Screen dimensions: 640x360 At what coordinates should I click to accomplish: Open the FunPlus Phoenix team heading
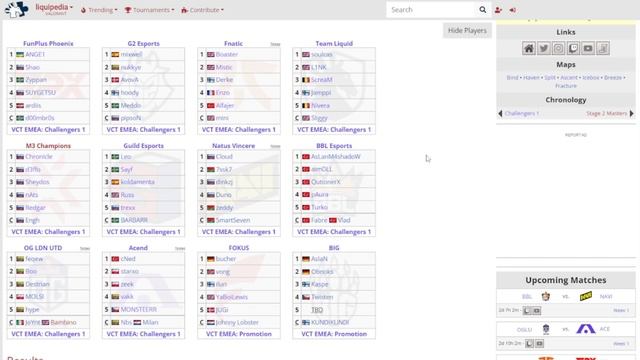pyautogui.click(x=48, y=43)
